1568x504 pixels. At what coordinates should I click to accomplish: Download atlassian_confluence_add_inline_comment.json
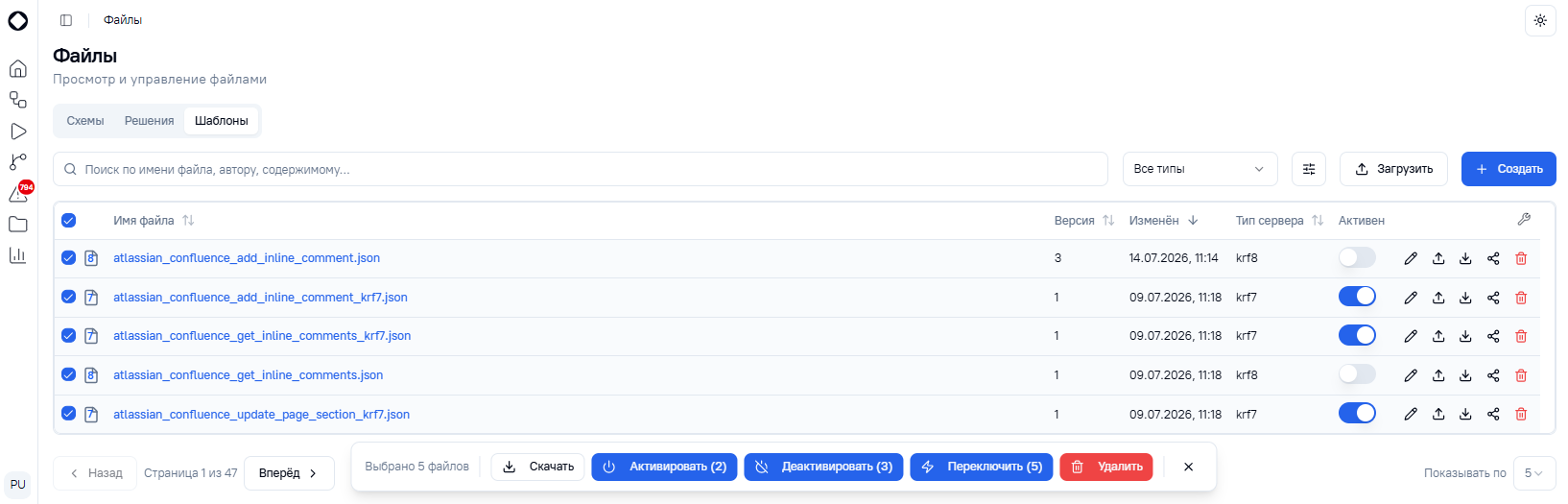pyautogui.click(x=1465, y=258)
